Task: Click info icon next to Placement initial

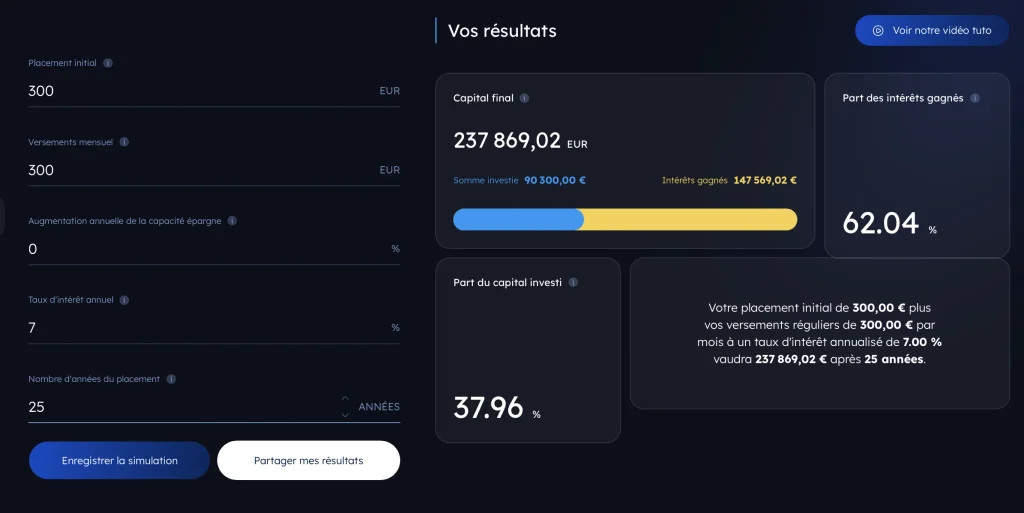Action: pyautogui.click(x=108, y=63)
